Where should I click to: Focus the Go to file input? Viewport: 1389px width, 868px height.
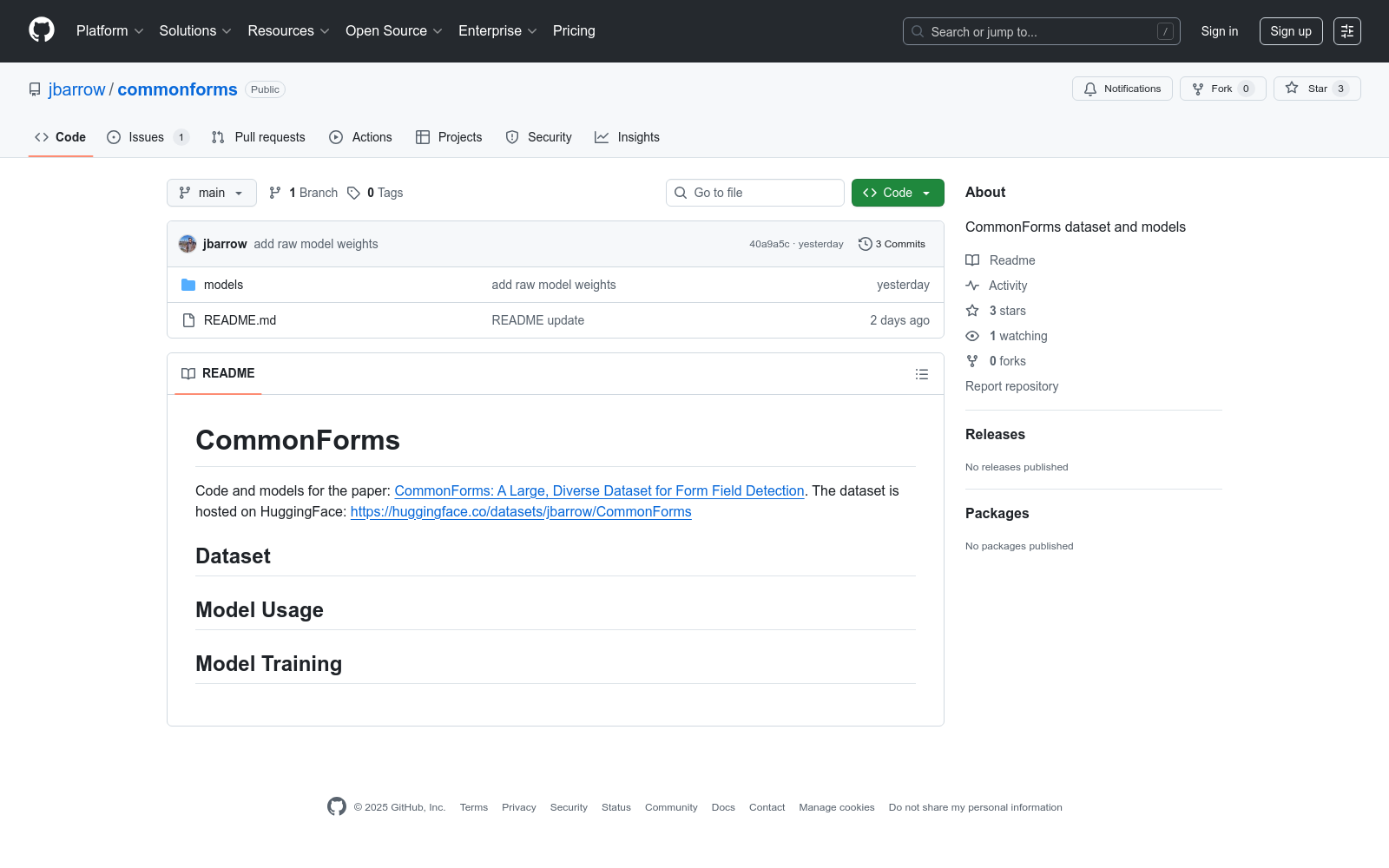(x=755, y=193)
